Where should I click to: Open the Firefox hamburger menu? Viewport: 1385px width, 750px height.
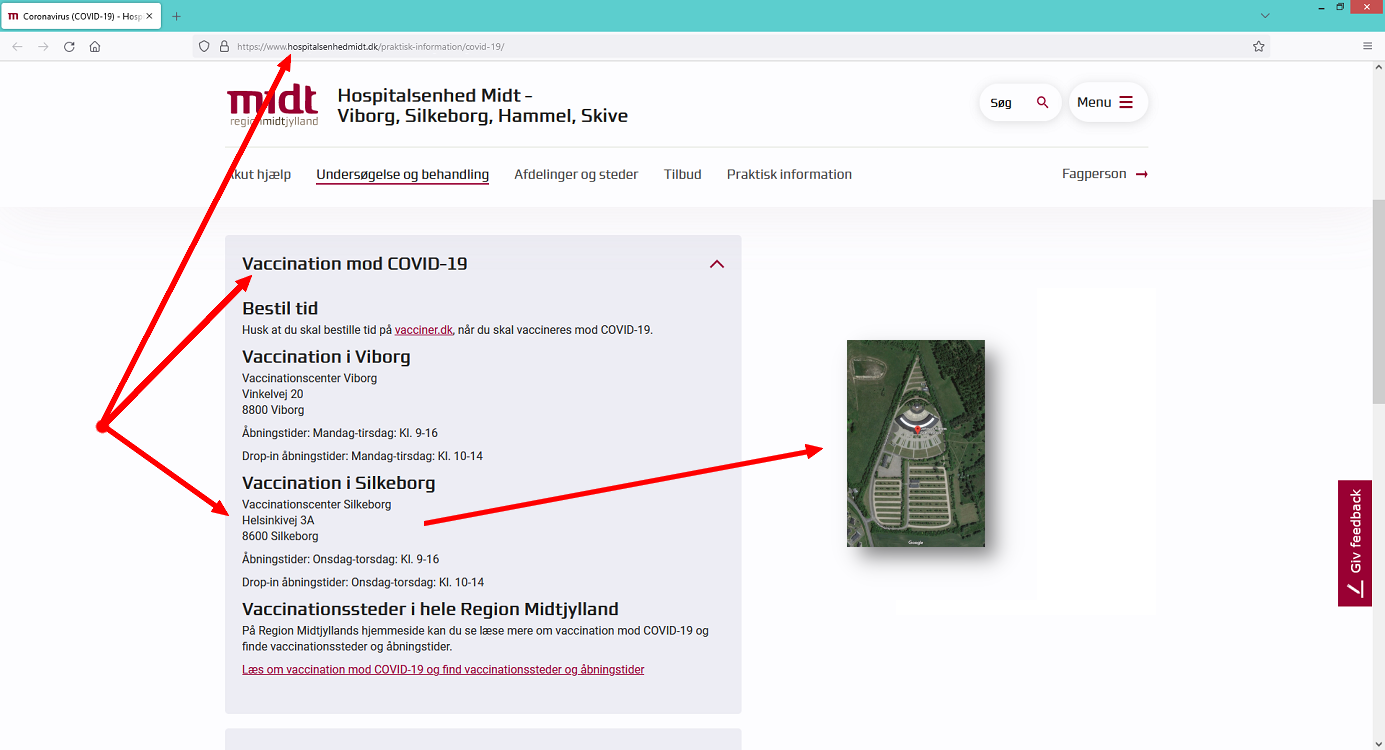coord(1367,46)
